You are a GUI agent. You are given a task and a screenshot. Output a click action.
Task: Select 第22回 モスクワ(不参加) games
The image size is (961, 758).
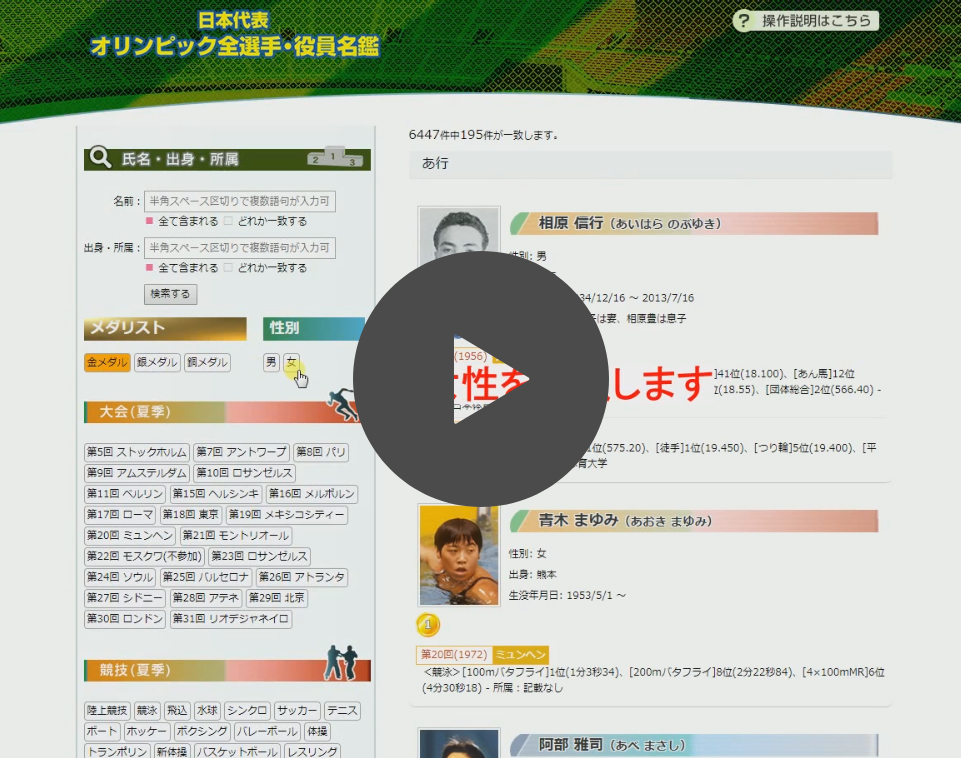145,556
